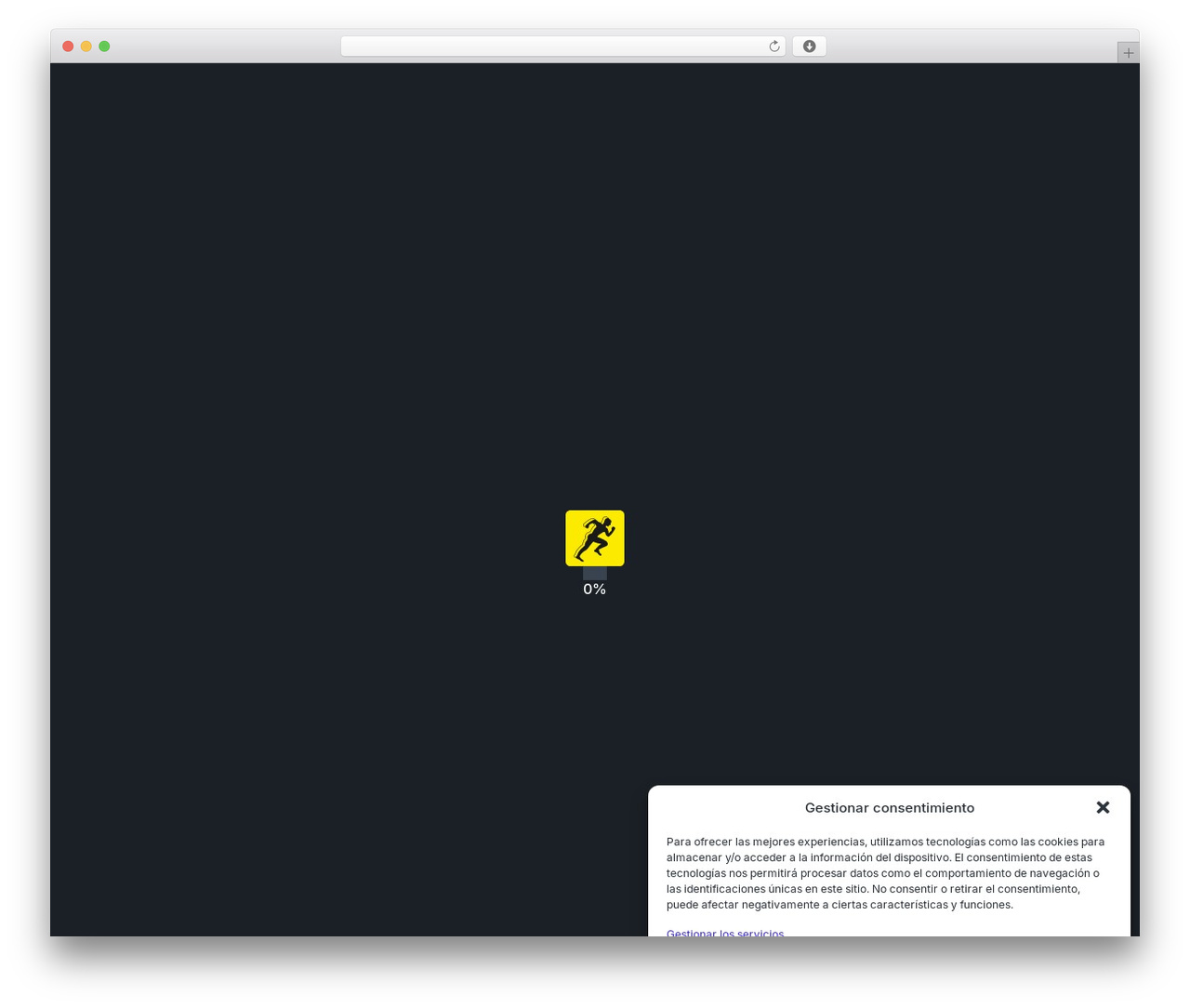Click the 0% loading percentage text
Screen dimensions: 1190x1008
click(x=595, y=590)
